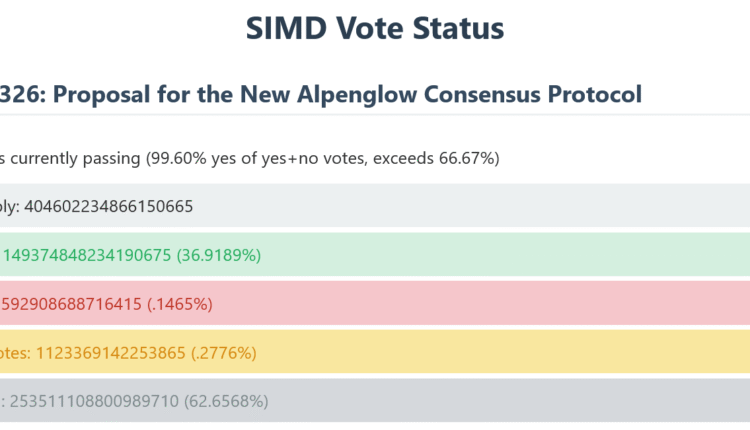The height and width of the screenshot is (430, 750).
Task: Click the Alpenglow Consensus Protocol proposal heading
Action: (320, 95)
